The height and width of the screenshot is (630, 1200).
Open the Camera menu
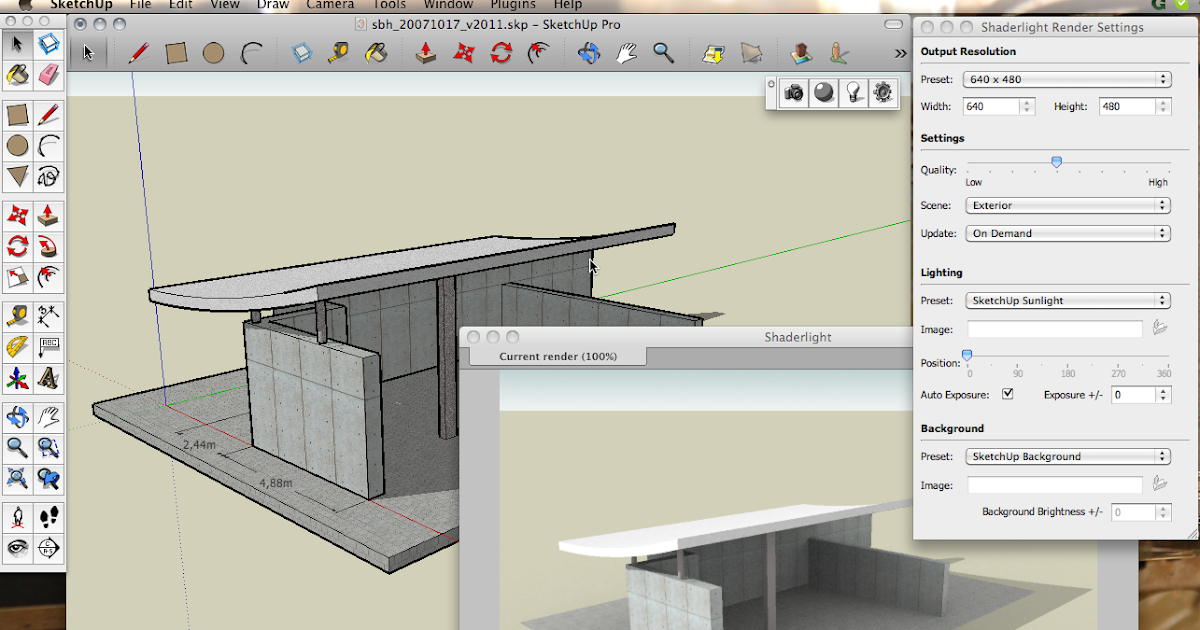tap(329, 5)
